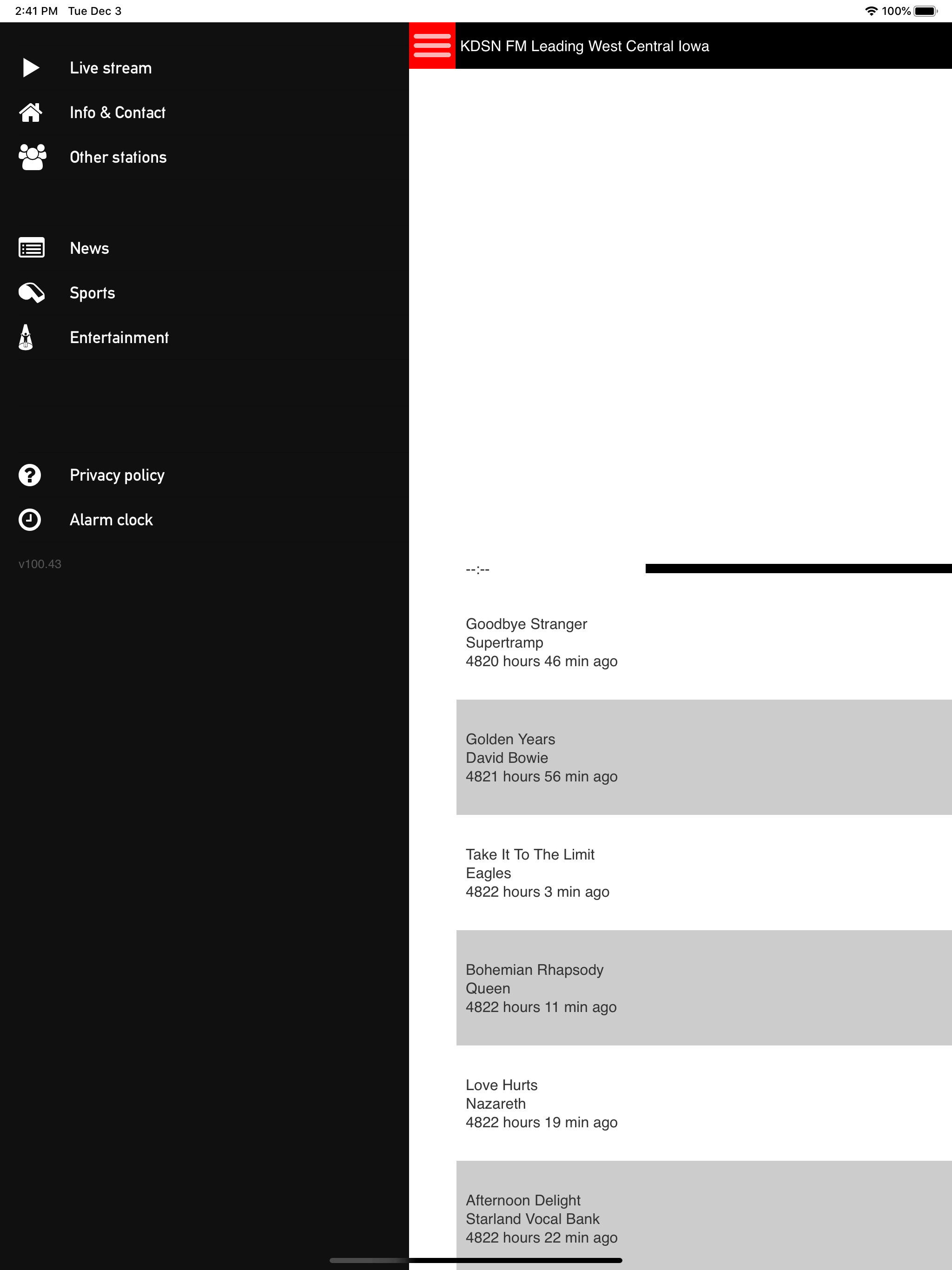Click the battery indicator in status bar
The image size is (952, 1270).
926,11
